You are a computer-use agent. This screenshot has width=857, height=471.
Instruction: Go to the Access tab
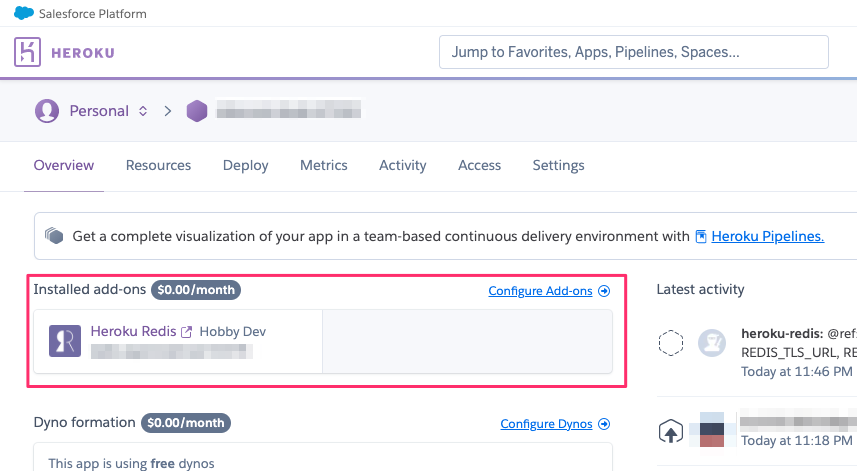(x=479, y=165)
